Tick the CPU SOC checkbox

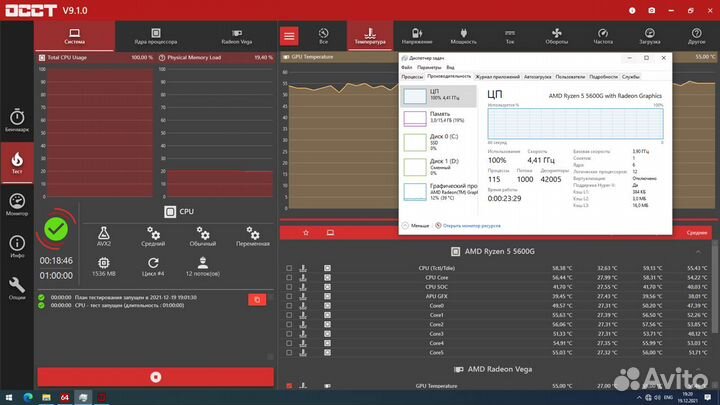[289, 287]
